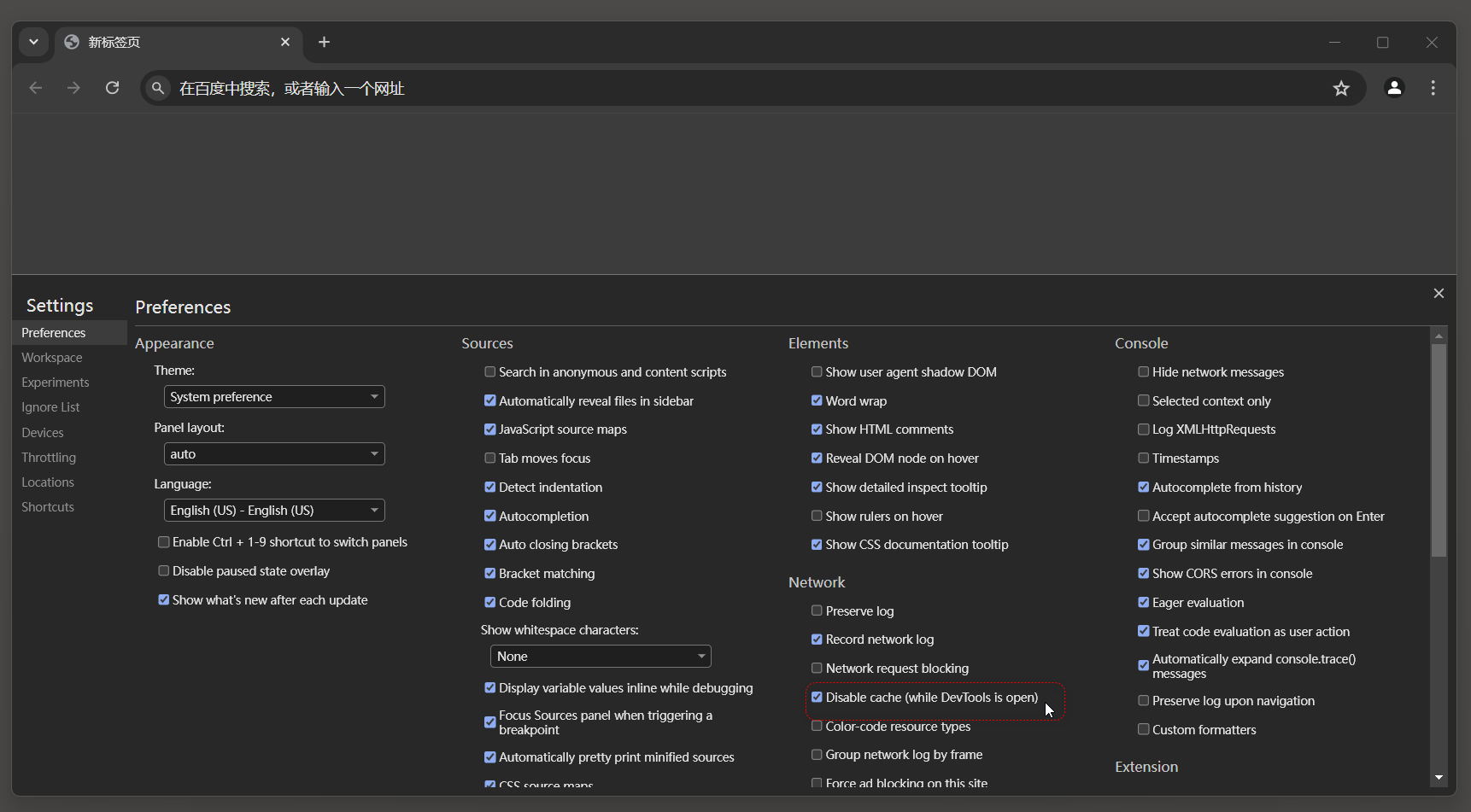
Task: Enable Preserve log upon navigation
Action: (x=1144, y=701)
